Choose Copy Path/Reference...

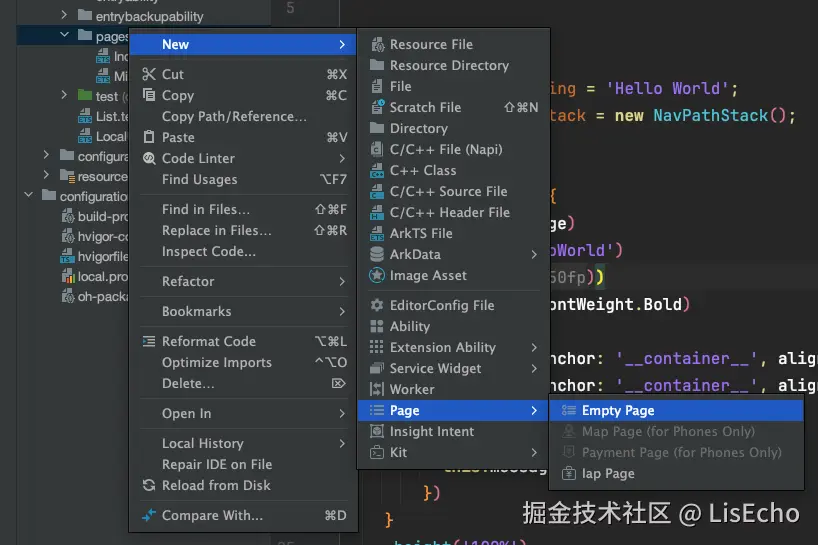[243, 116]
